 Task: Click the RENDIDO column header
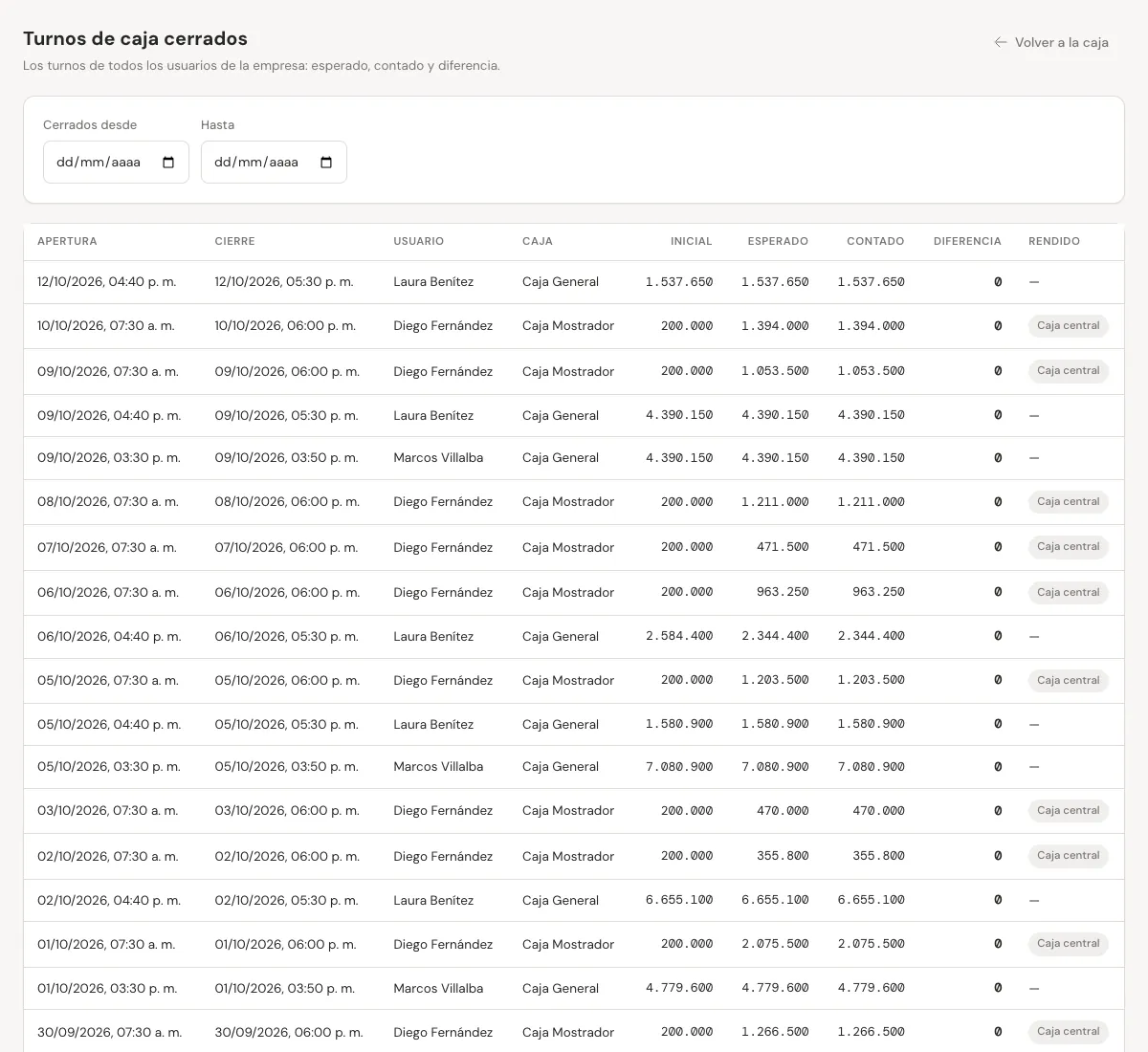[x=1054, y=241]
